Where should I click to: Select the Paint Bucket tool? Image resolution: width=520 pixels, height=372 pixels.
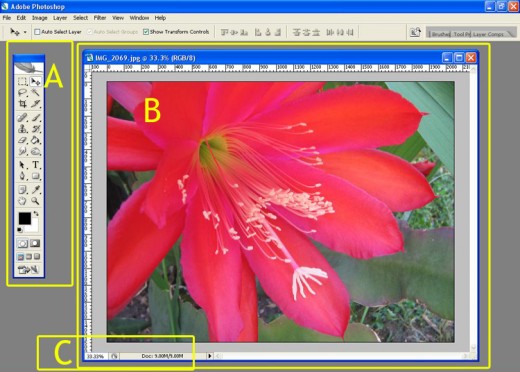pos(35,140)
